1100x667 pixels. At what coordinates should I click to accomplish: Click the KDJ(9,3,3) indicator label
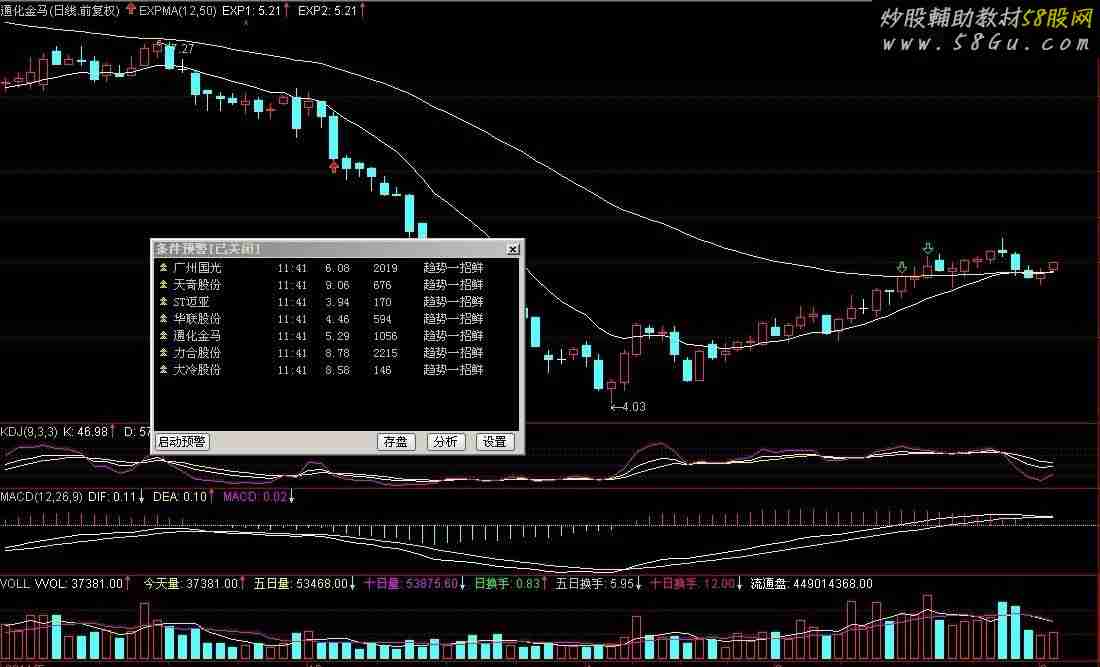pos(29,431)
